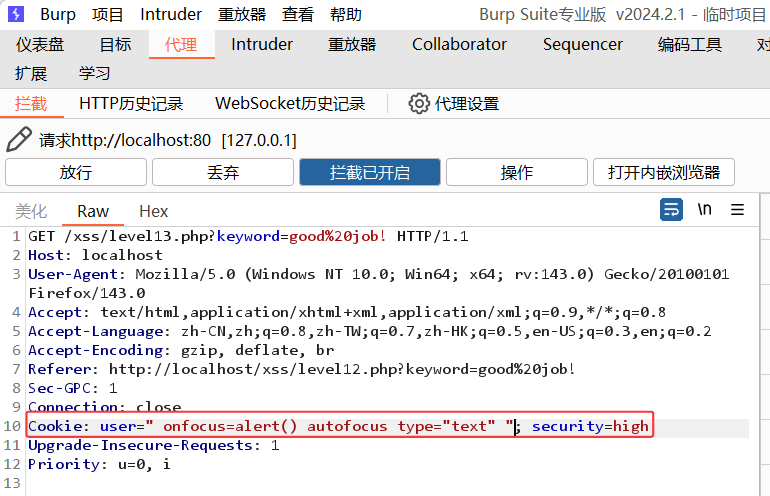The height and width of the screenshot is (496, 770).
Task: Click the Priority: u=0, i header line
Action: click(x=99, y=464)
